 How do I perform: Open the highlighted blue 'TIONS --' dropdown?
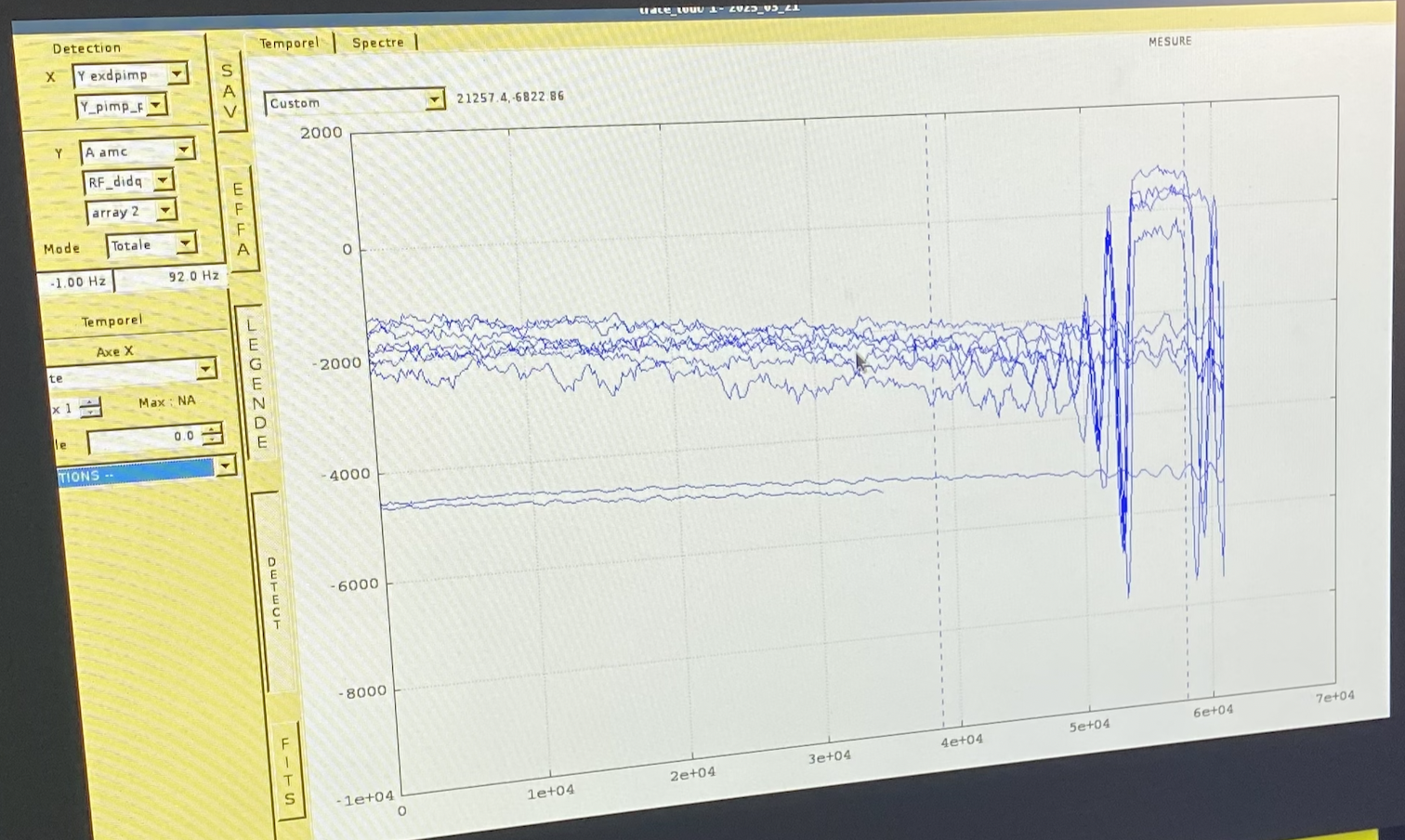pyautogui.click(x=226, y=466)
